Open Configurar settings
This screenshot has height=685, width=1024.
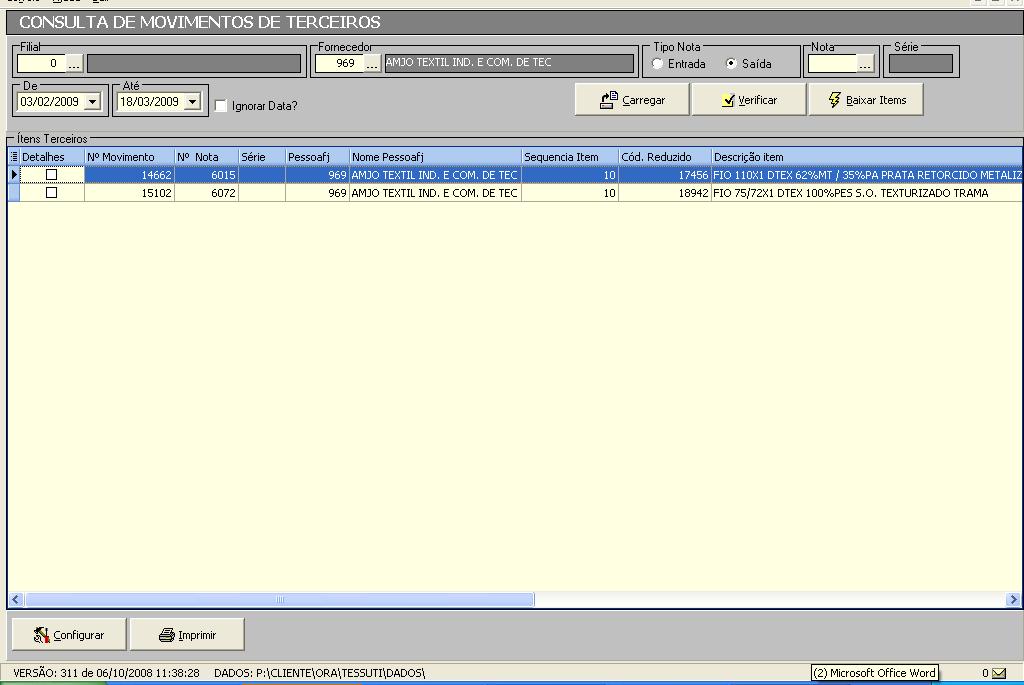(x=69, y=635)
